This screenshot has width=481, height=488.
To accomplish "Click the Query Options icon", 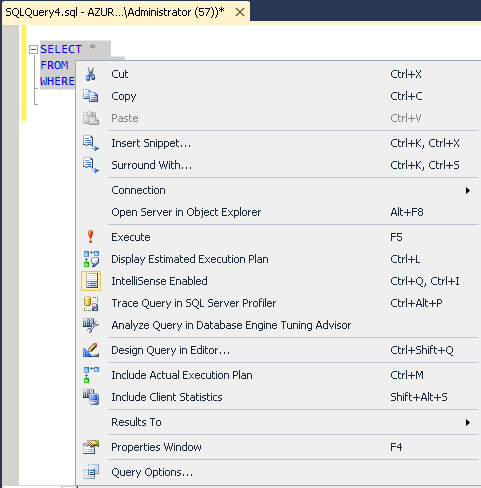I will click(91, 472).
